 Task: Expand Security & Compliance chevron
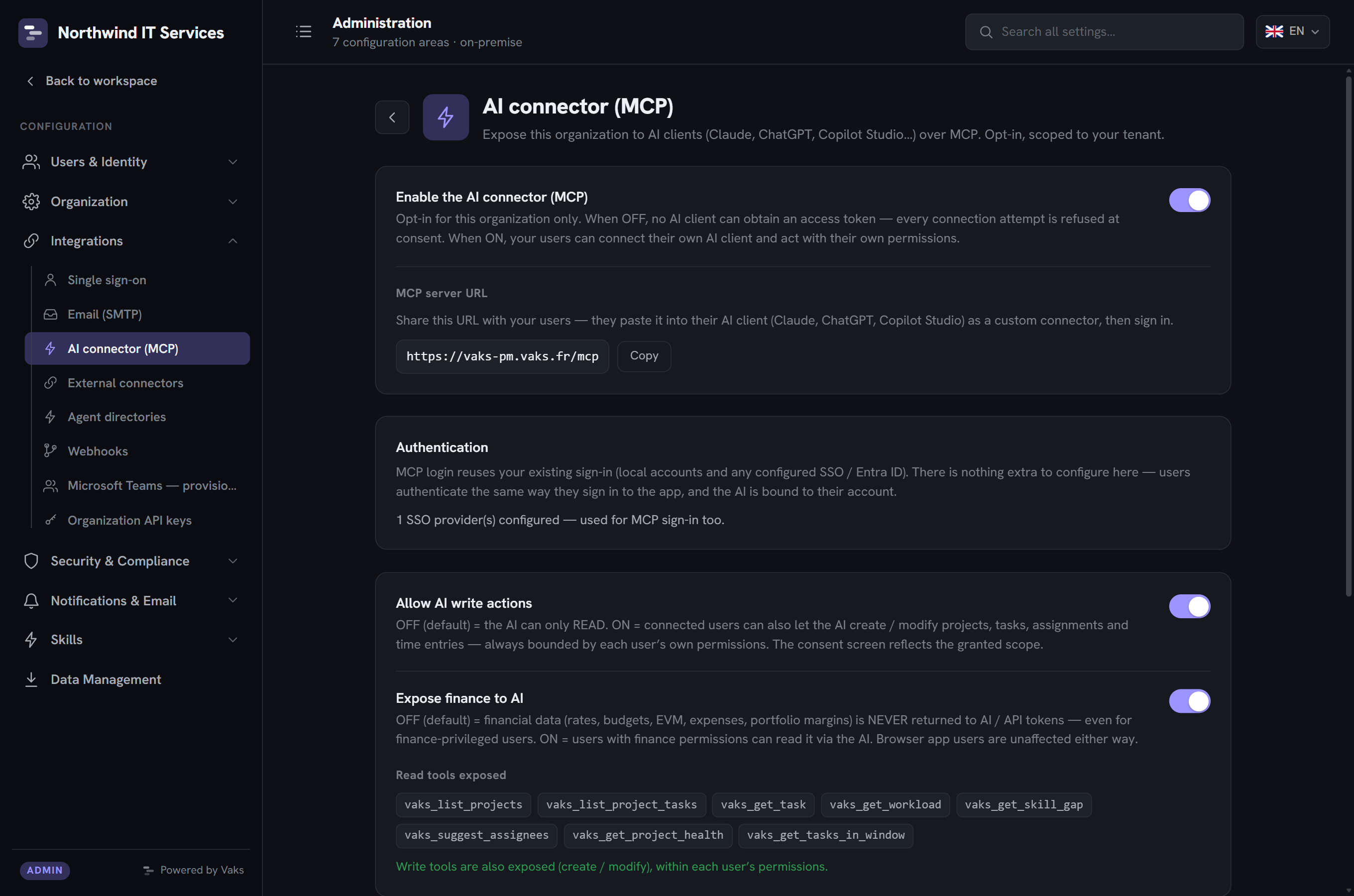point(232,561)
